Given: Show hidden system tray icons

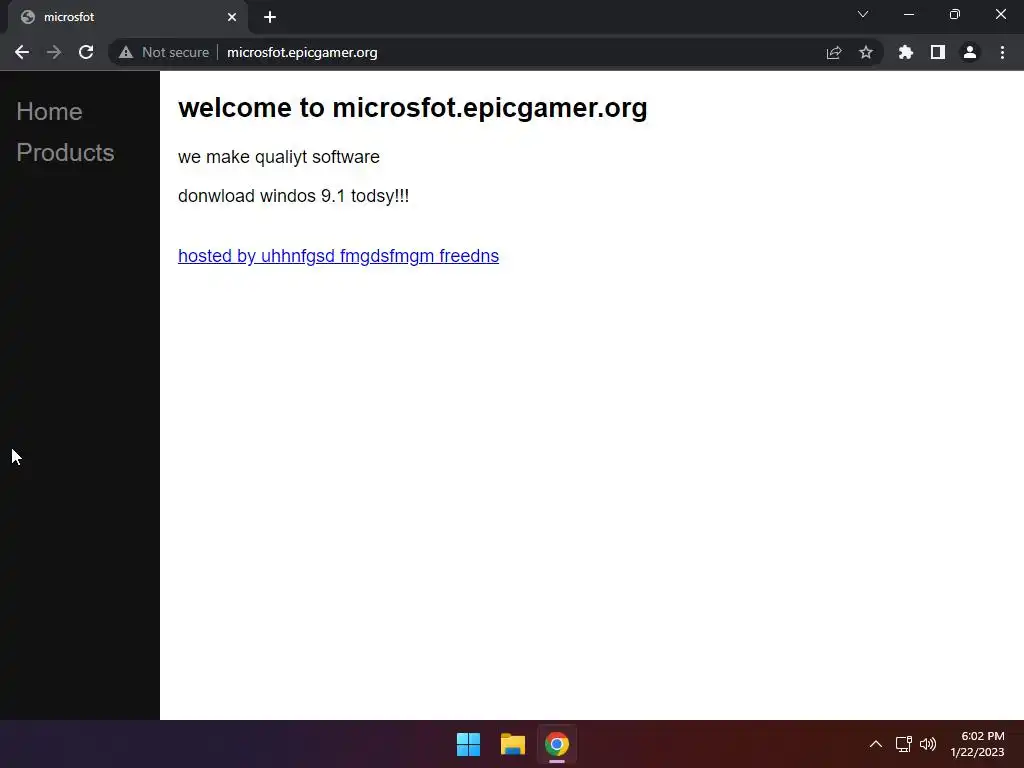Looking at the screenshot, I should click(876, 744).
